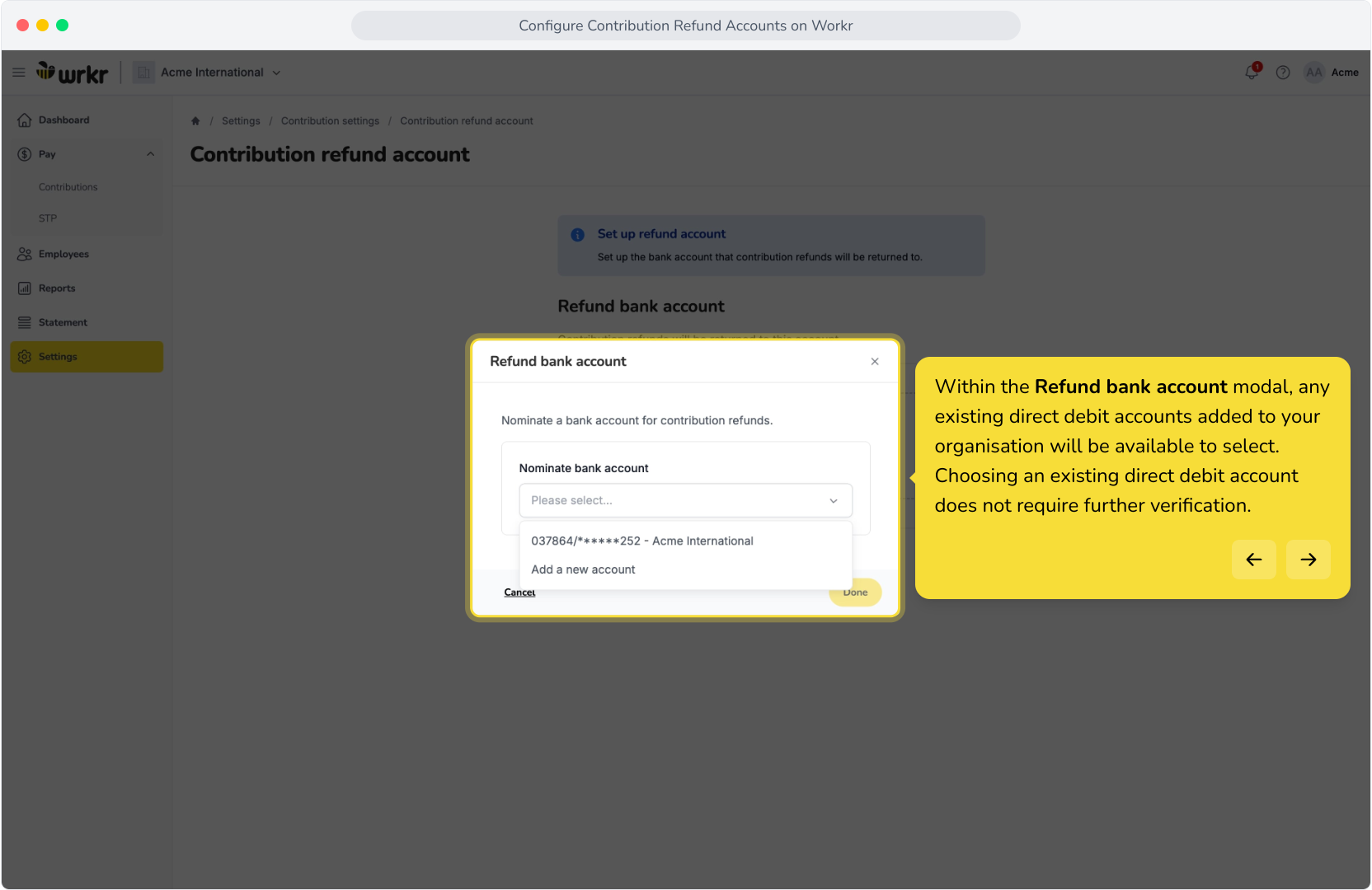
Task: Click the Done button
Action: (x=855, y=593)
